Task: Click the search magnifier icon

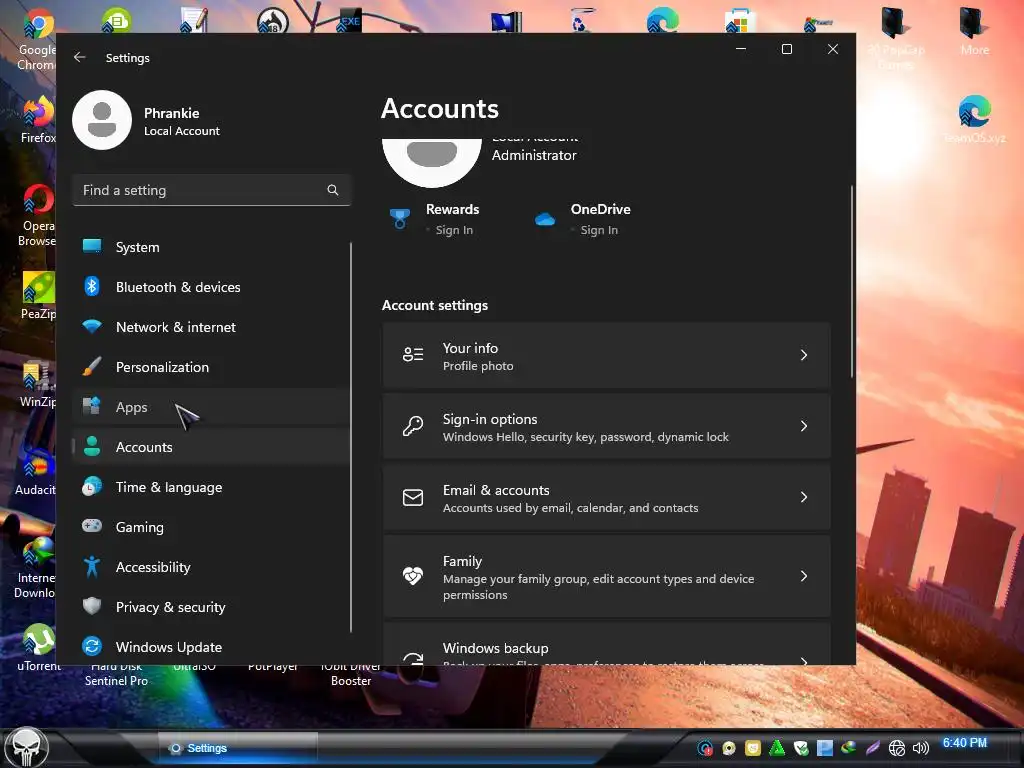Action: pos(332,190)
